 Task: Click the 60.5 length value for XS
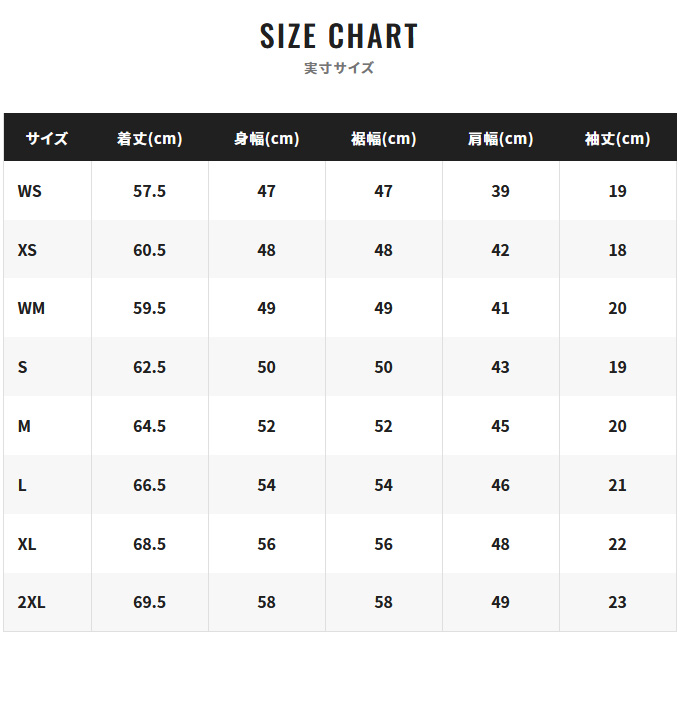(150, 250)
